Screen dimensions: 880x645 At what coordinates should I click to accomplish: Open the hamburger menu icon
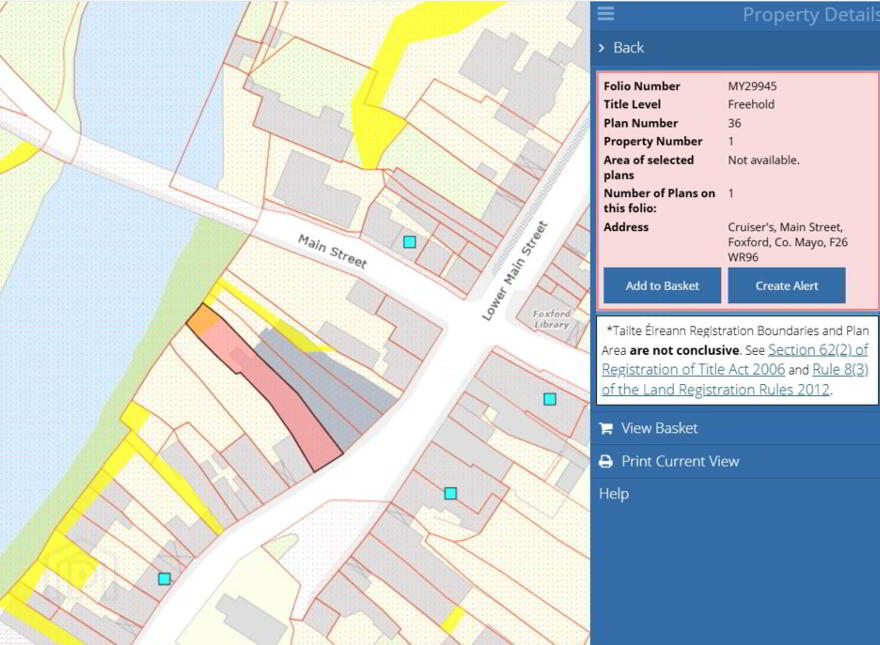click(x=606, y=13)
